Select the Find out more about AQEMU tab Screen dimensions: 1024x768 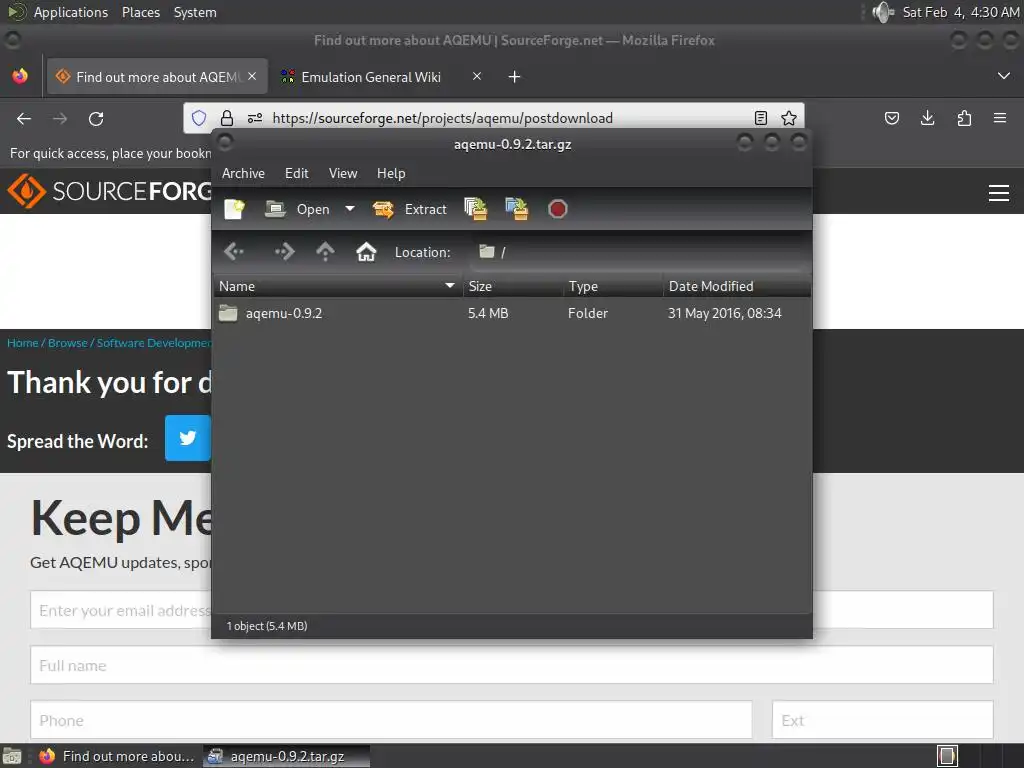coord(157,77)
